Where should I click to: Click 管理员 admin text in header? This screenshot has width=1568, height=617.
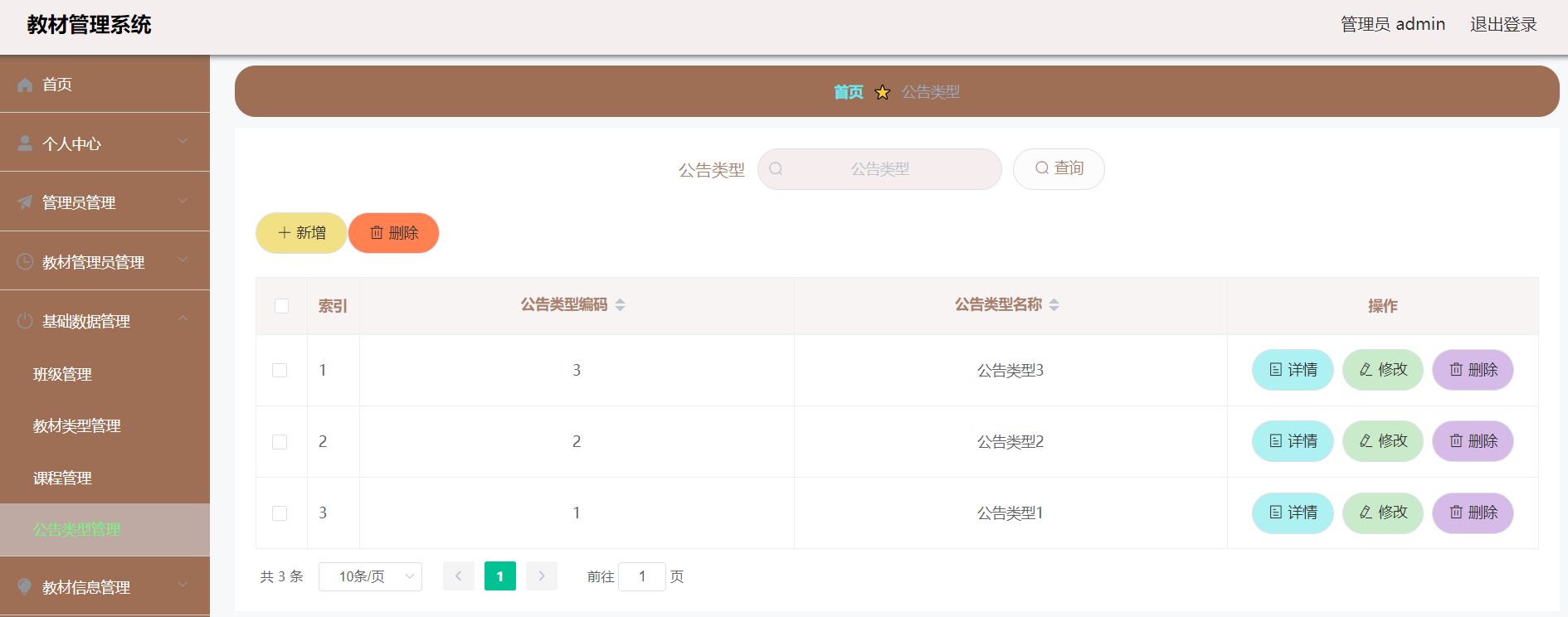coord(1393,24)
